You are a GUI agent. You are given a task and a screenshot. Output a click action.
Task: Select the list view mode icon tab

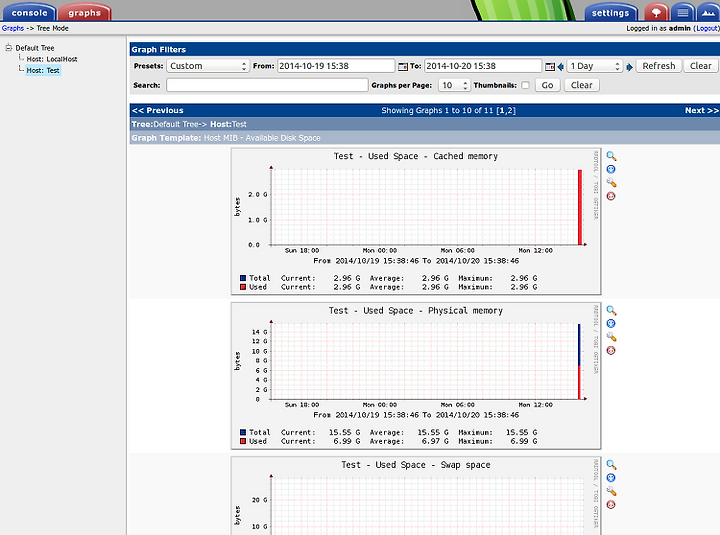(683, 12)
